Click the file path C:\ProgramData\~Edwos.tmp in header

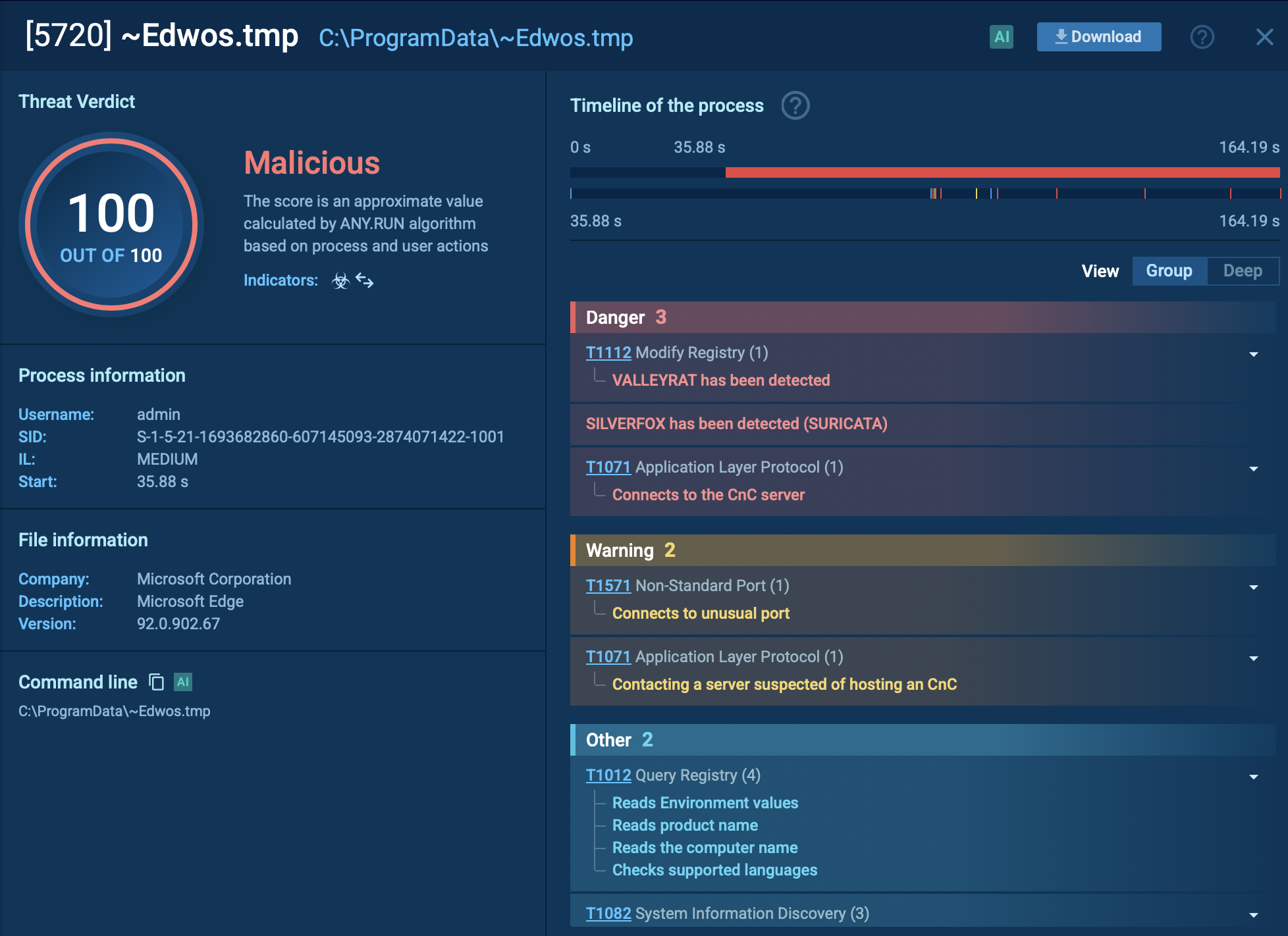click(475, 38)
